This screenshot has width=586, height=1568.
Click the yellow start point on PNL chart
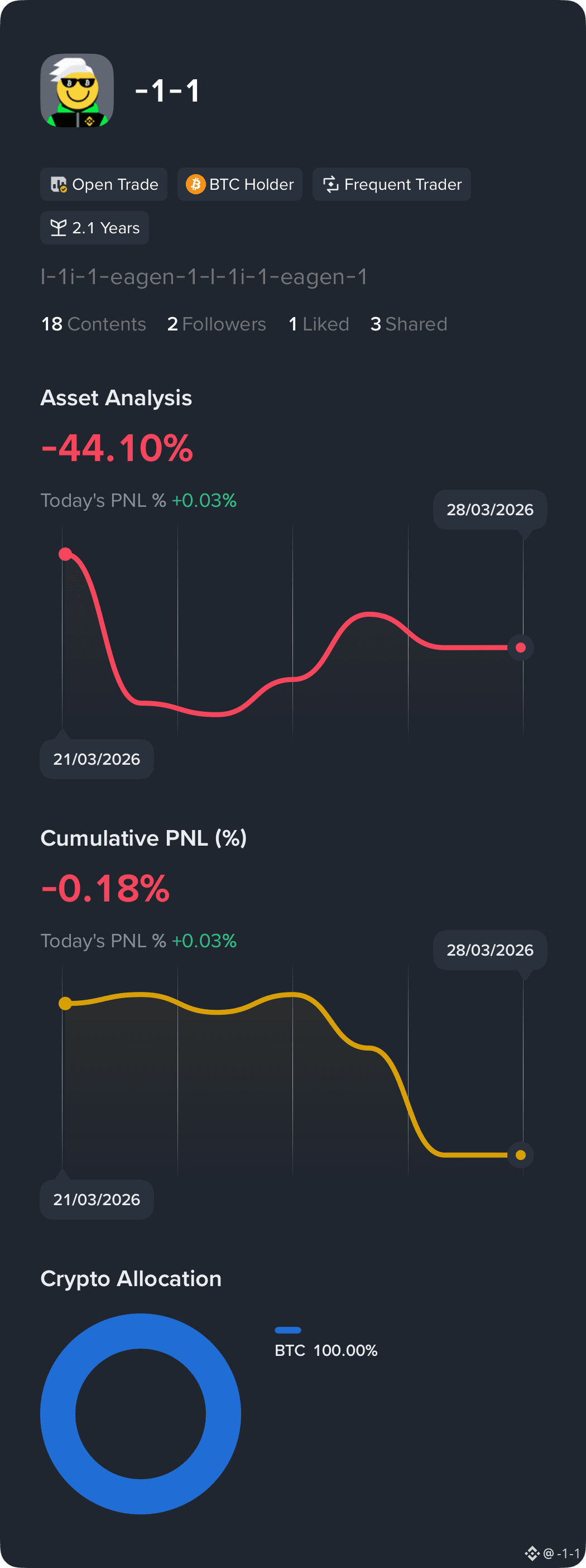(65, 1004)
